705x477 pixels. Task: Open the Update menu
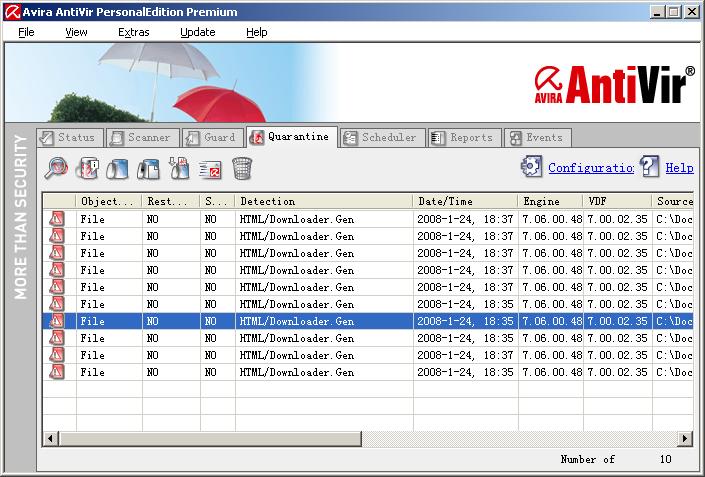pyautogui.click(x=197, y=32)
